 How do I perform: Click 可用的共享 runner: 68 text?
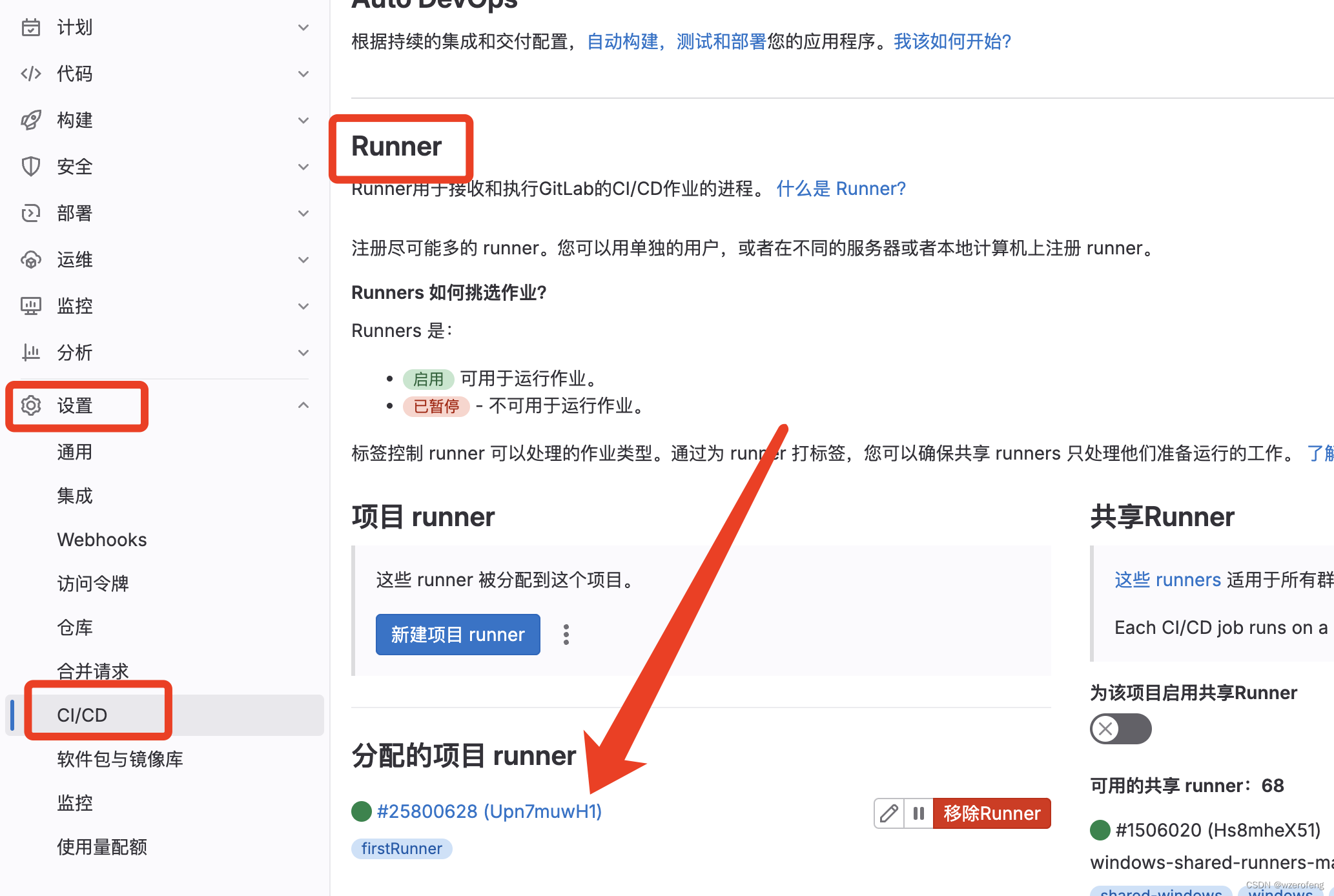[x=1187, y=786]
